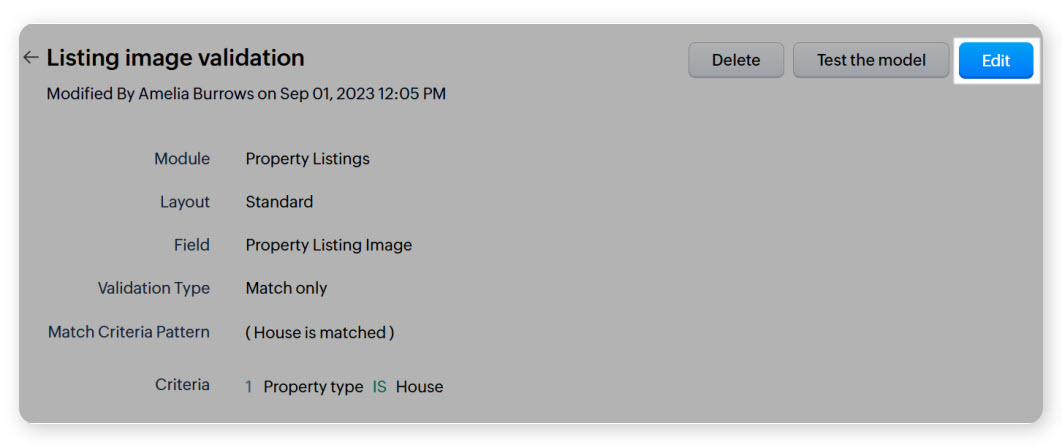Click the Modified By Amelia Burrows text

tap(246, 94)
